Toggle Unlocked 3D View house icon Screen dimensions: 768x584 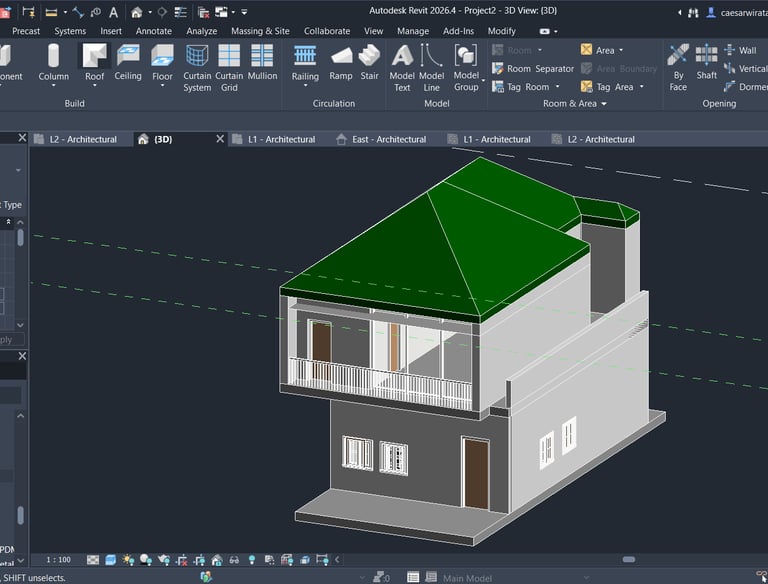217,560
